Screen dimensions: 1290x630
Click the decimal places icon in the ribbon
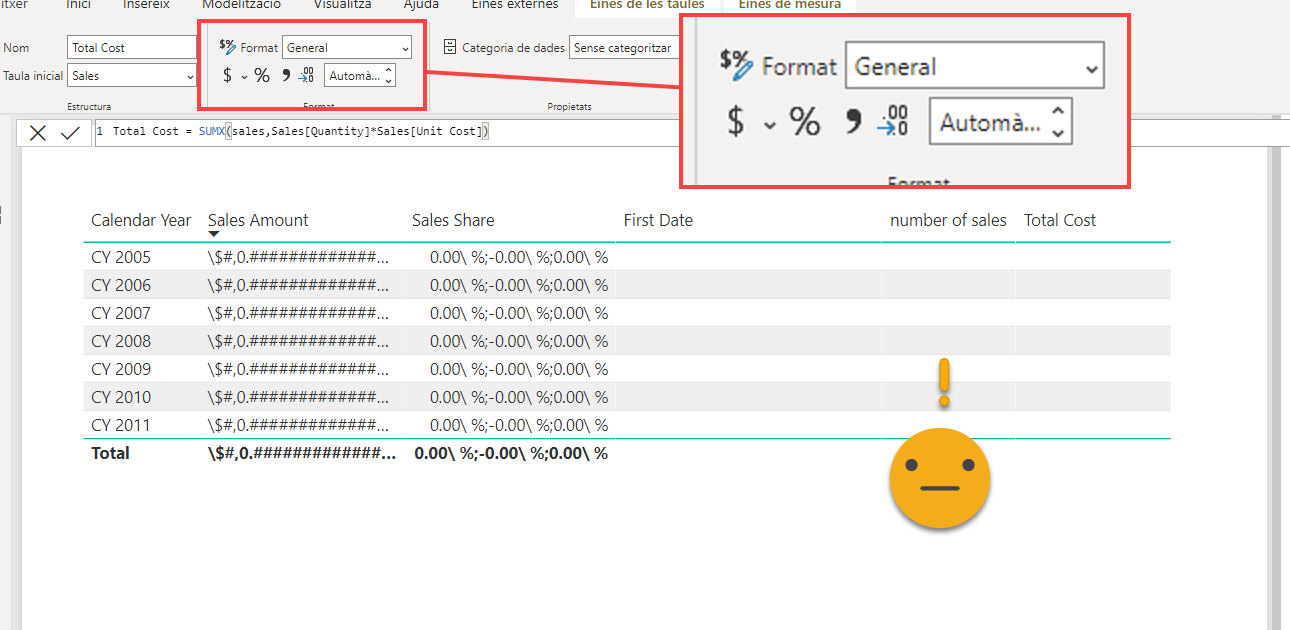(x=307, y=75)
